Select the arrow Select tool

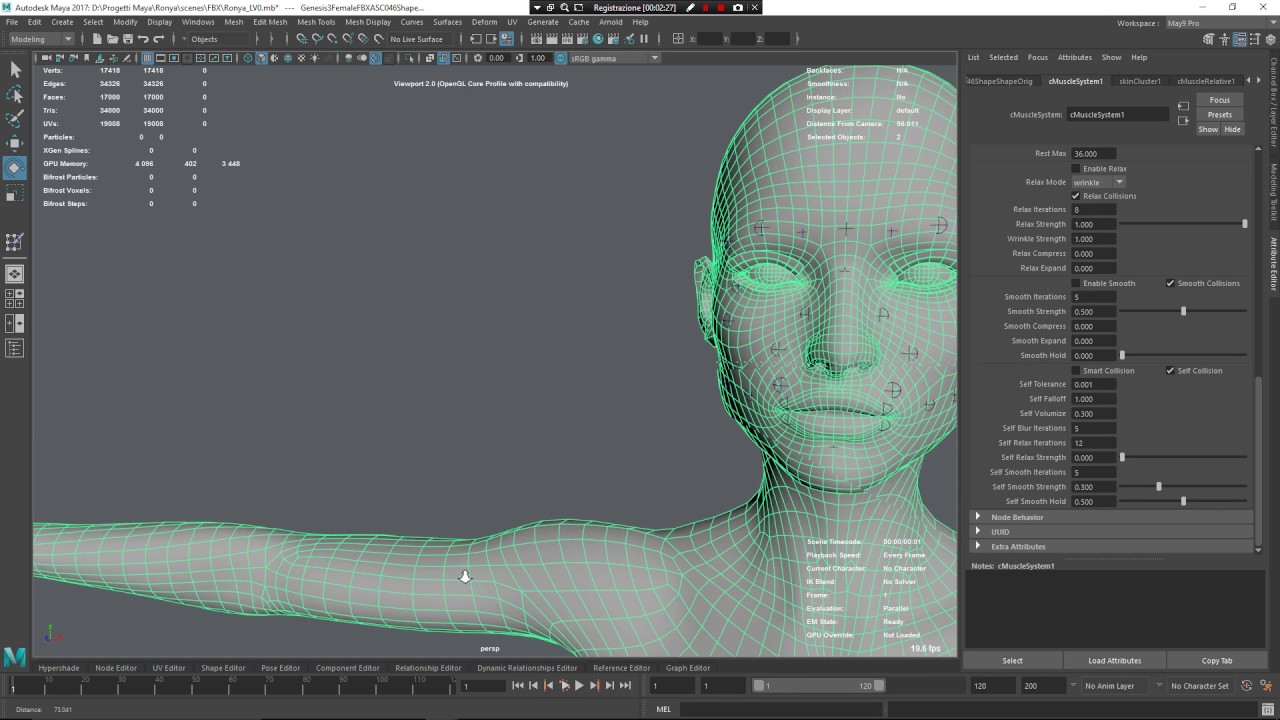click(15, 69)
